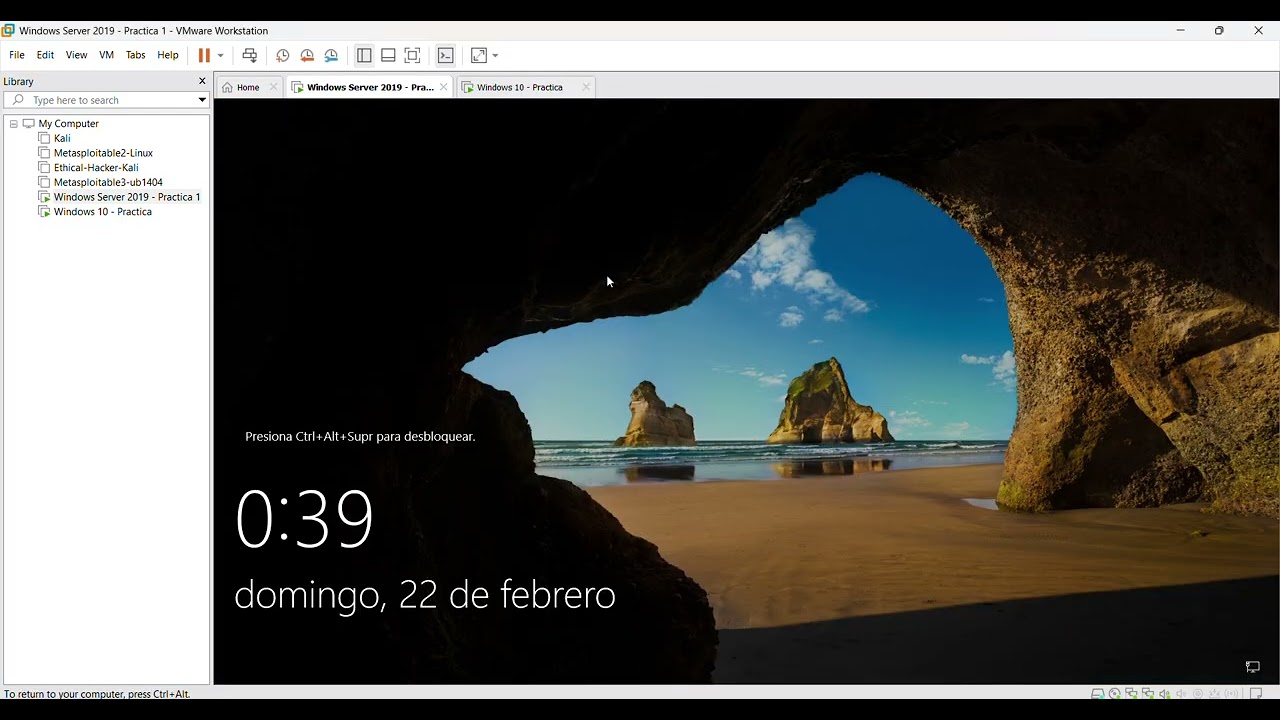Close the Windows 10 - Practica tab
Screen dimensions: 1280x720
(x=586, y=87)
